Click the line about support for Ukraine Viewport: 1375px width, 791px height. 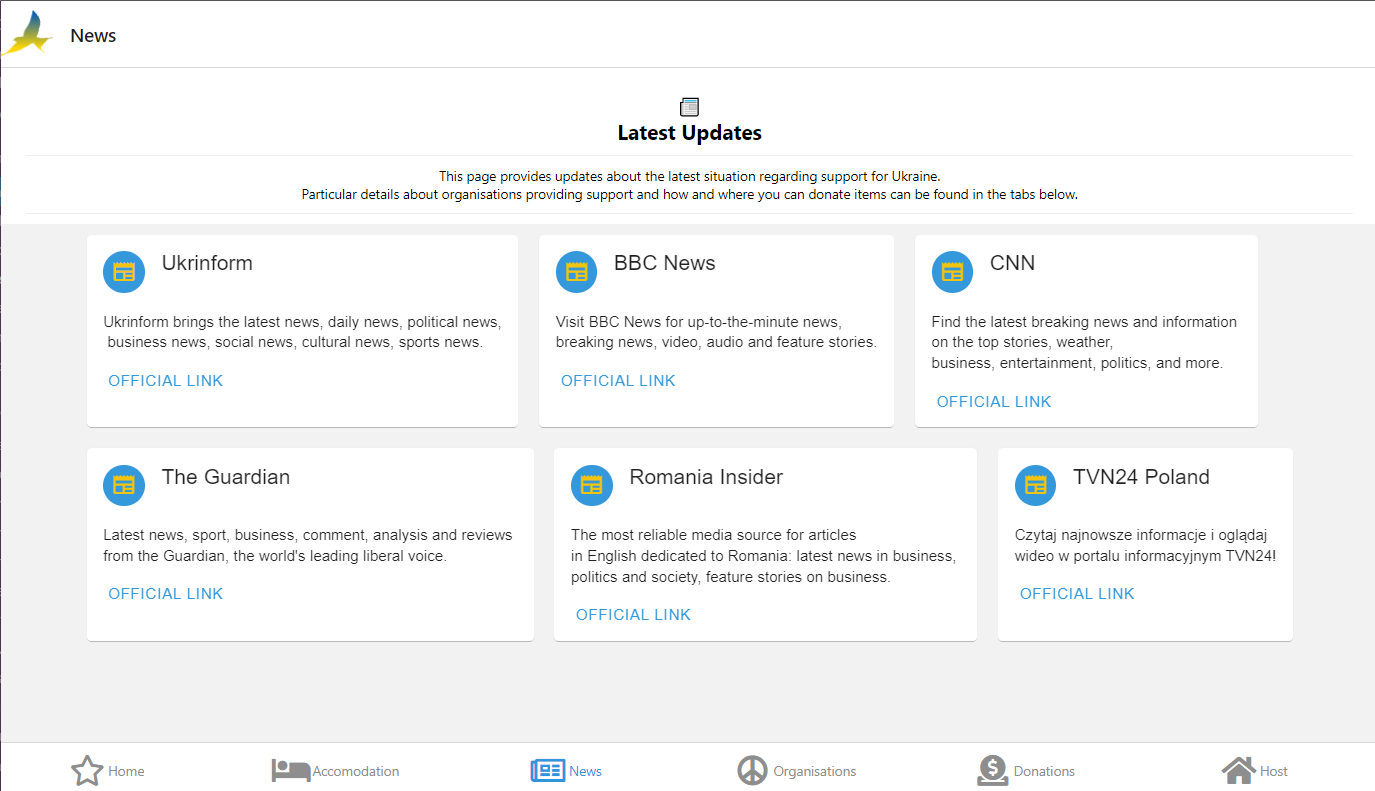coord(689,176)
